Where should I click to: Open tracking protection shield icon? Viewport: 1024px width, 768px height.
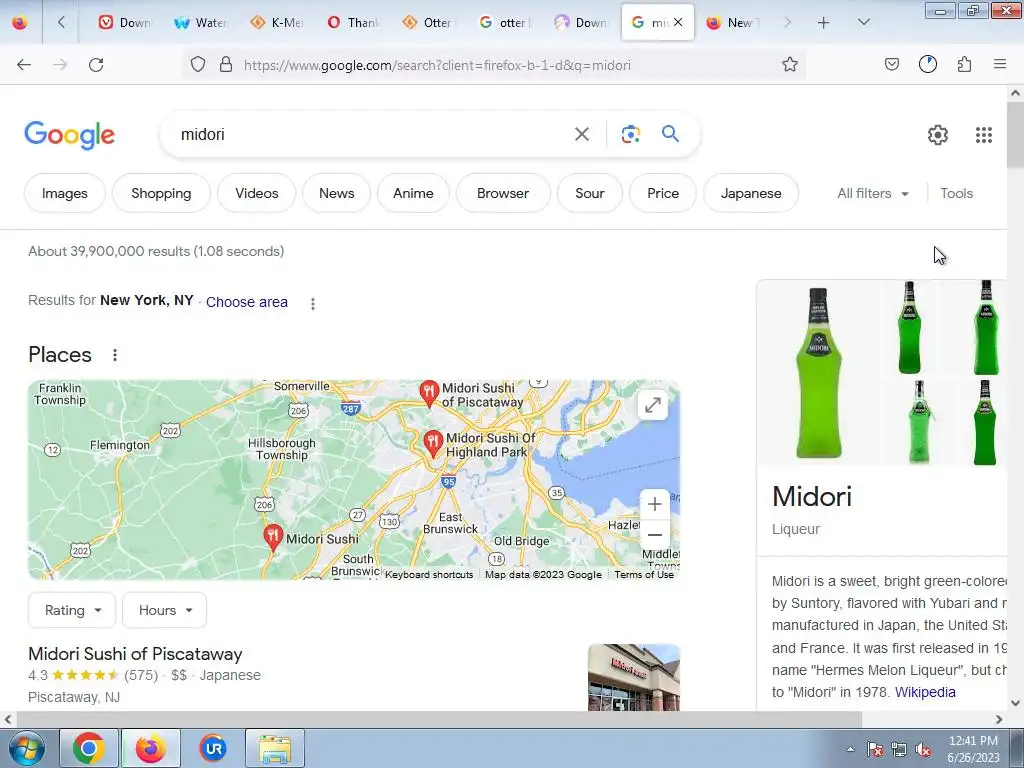198,65
